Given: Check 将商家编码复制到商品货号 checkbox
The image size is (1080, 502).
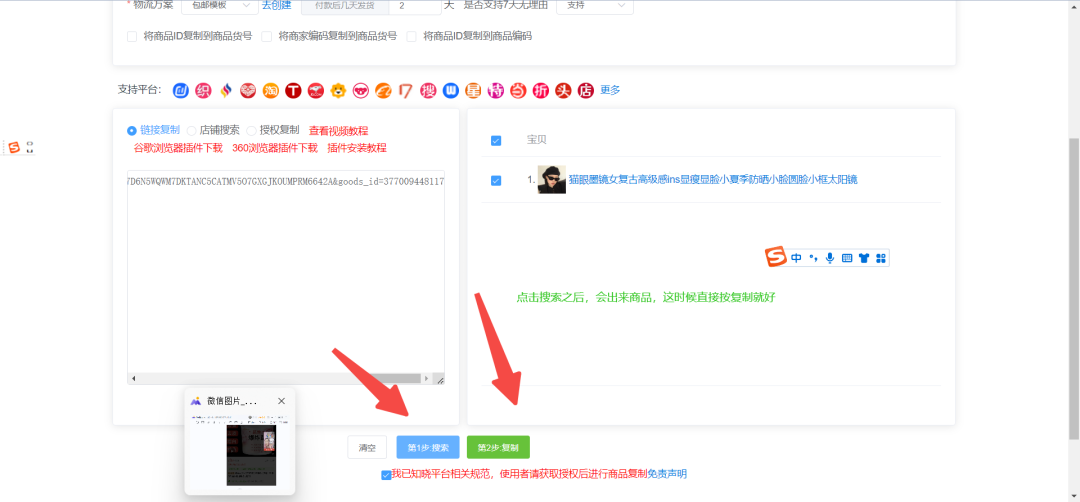Looking at the screenshot, I should [267, 36].
